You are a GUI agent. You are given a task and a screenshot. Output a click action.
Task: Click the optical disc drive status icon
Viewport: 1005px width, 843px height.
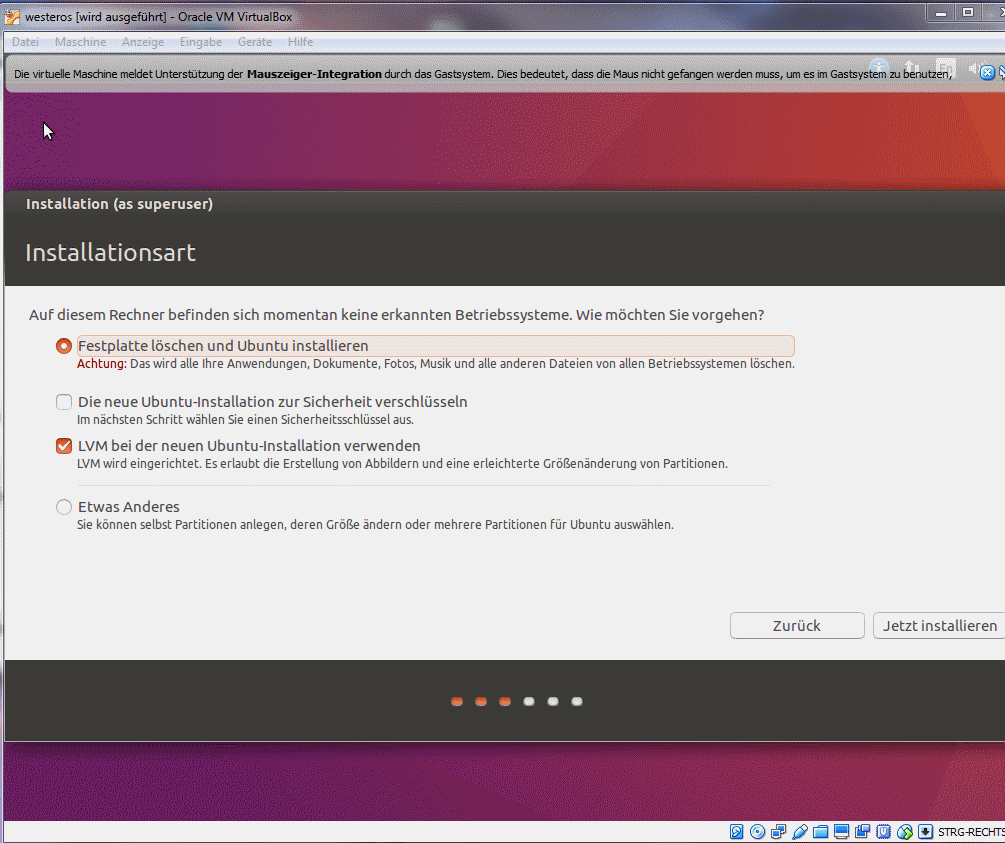(x=758, y=832)
